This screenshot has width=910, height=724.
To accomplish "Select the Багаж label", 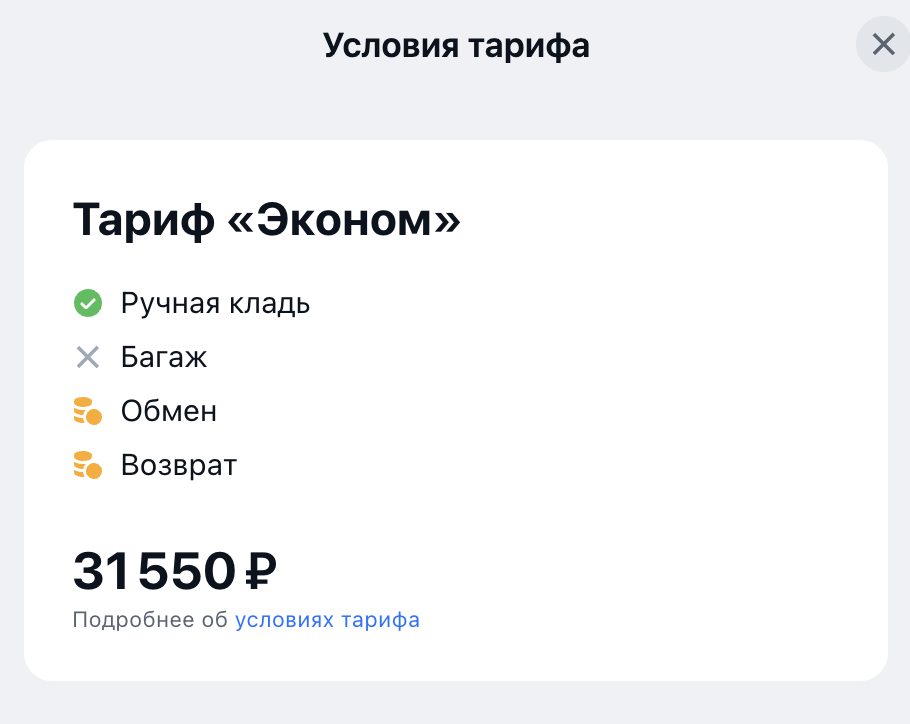I will click(x=164, y=357).
